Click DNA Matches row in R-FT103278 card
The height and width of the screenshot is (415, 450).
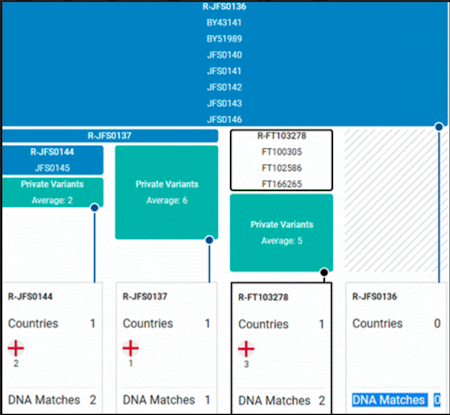[x=281, y=400]
